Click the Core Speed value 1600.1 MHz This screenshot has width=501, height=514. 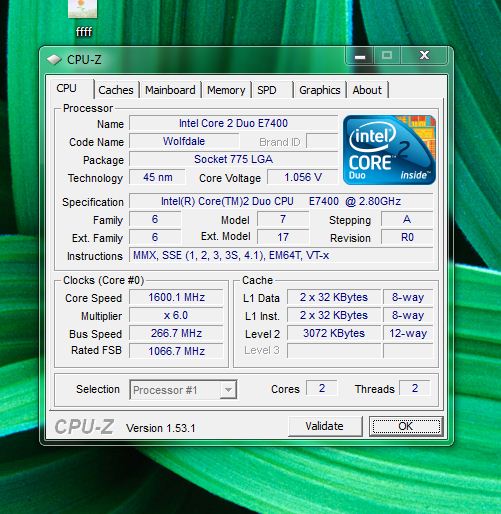pyautogui.click(x=176, y=297)
